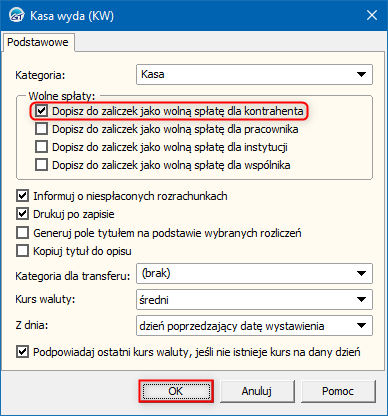The width and height of the screenshot is (388, 416).
Task: Expand Kategoria dla transferu dropdown arrow
Action: [x=361, y=273]
